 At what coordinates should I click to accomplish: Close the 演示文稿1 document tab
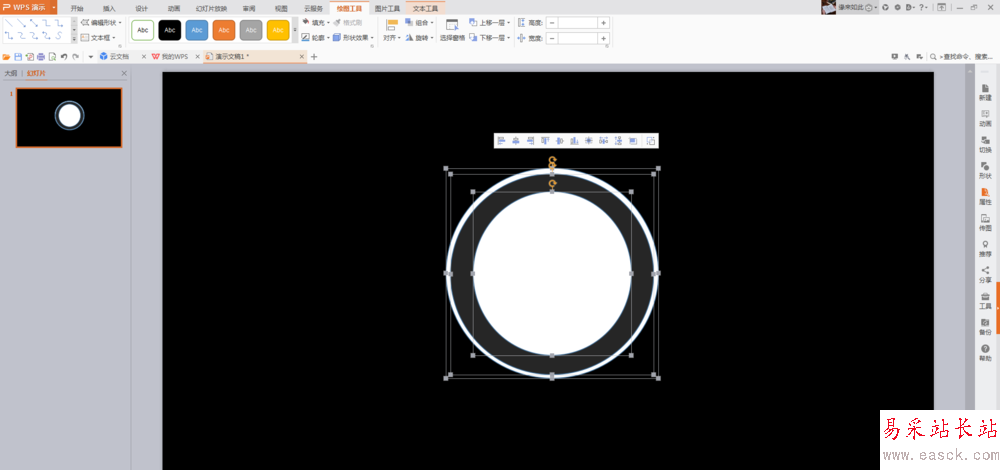click(x=302, y=57)
